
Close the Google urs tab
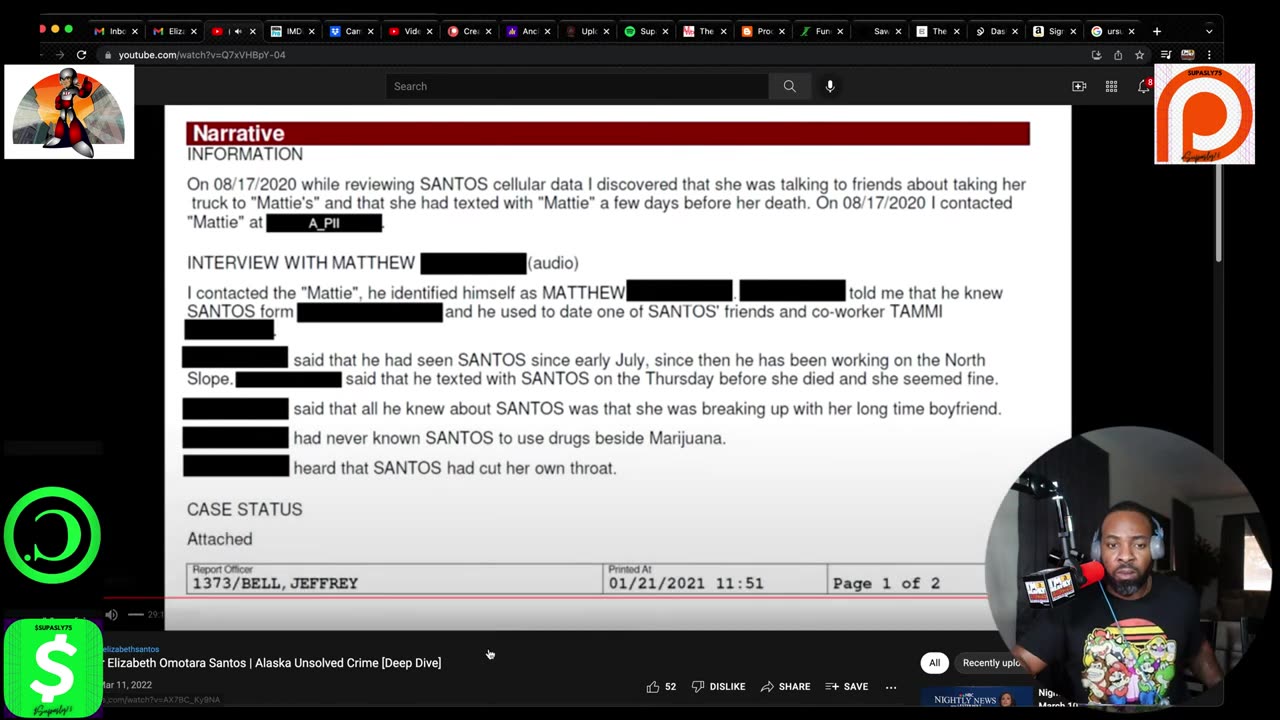coord(1131,31)
